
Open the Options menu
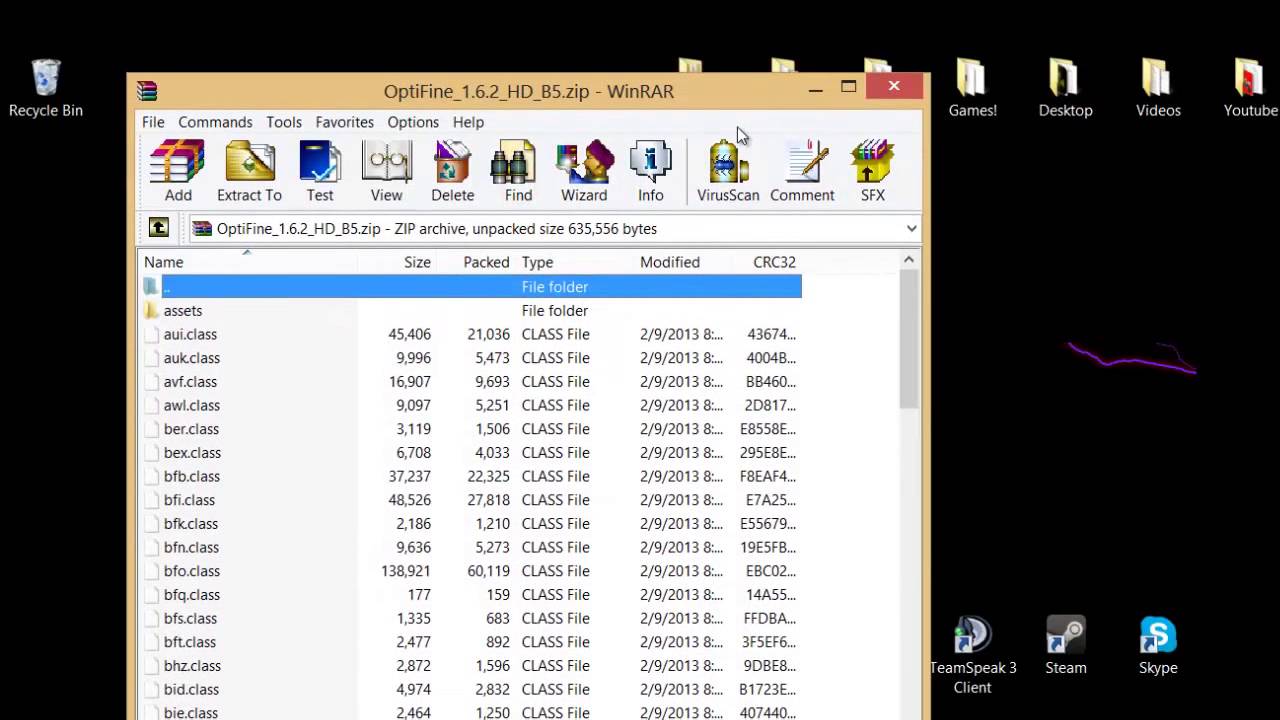coord(413,122)
